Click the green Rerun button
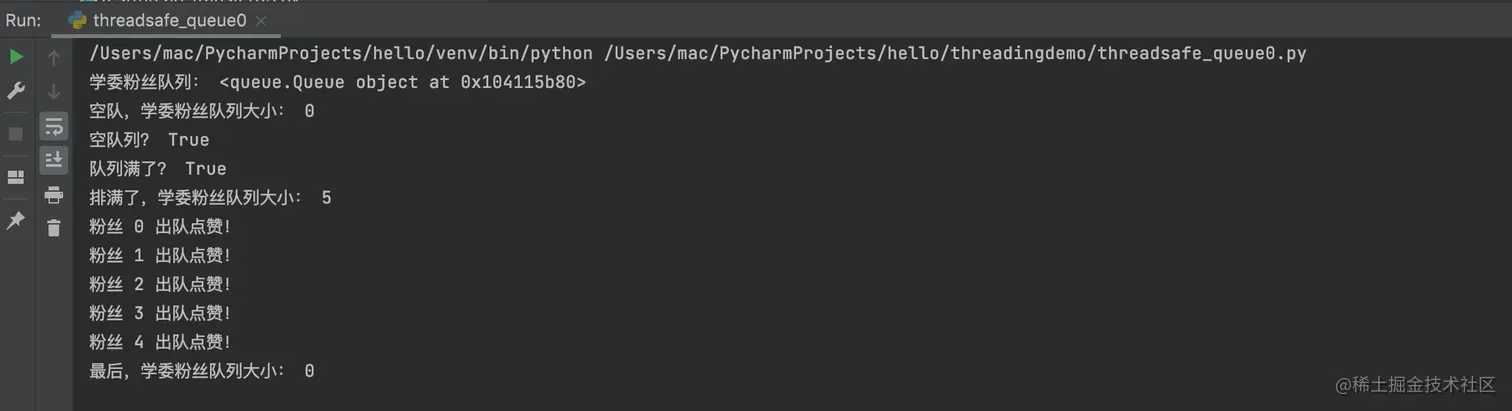The height and width of the screenshot is (411, 1512). point(16,57)
